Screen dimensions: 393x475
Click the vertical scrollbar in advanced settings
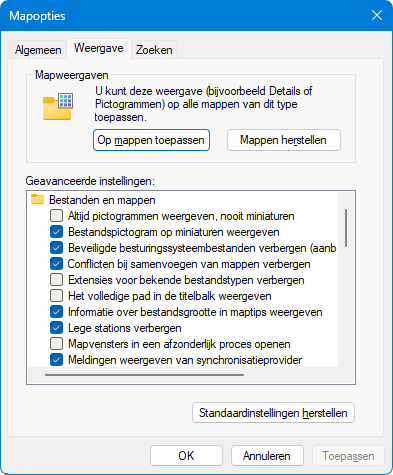[346, 228]
